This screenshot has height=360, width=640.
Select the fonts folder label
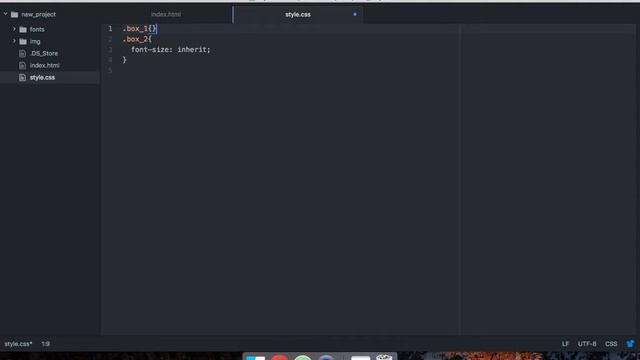point(37,29)
